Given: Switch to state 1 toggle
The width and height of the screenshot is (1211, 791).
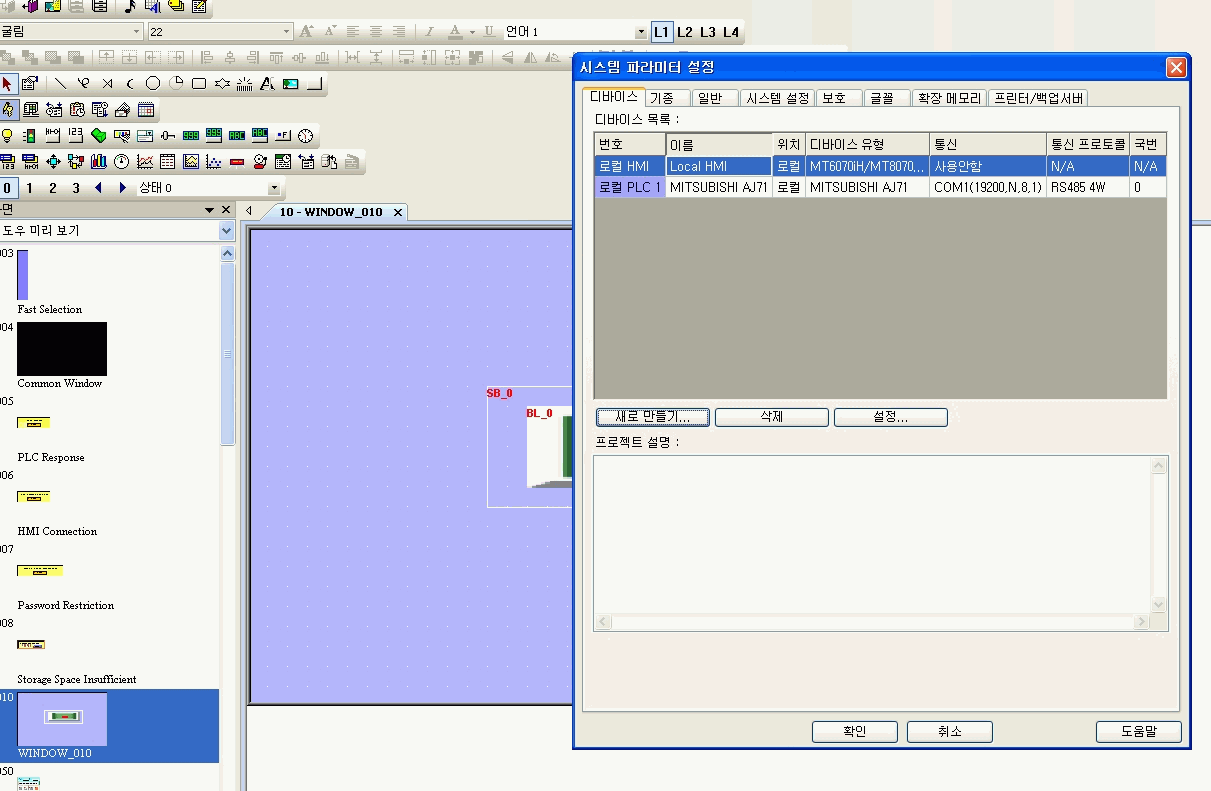Looking at the screenshot, I should pyautogui.click(x=30, y=188).
